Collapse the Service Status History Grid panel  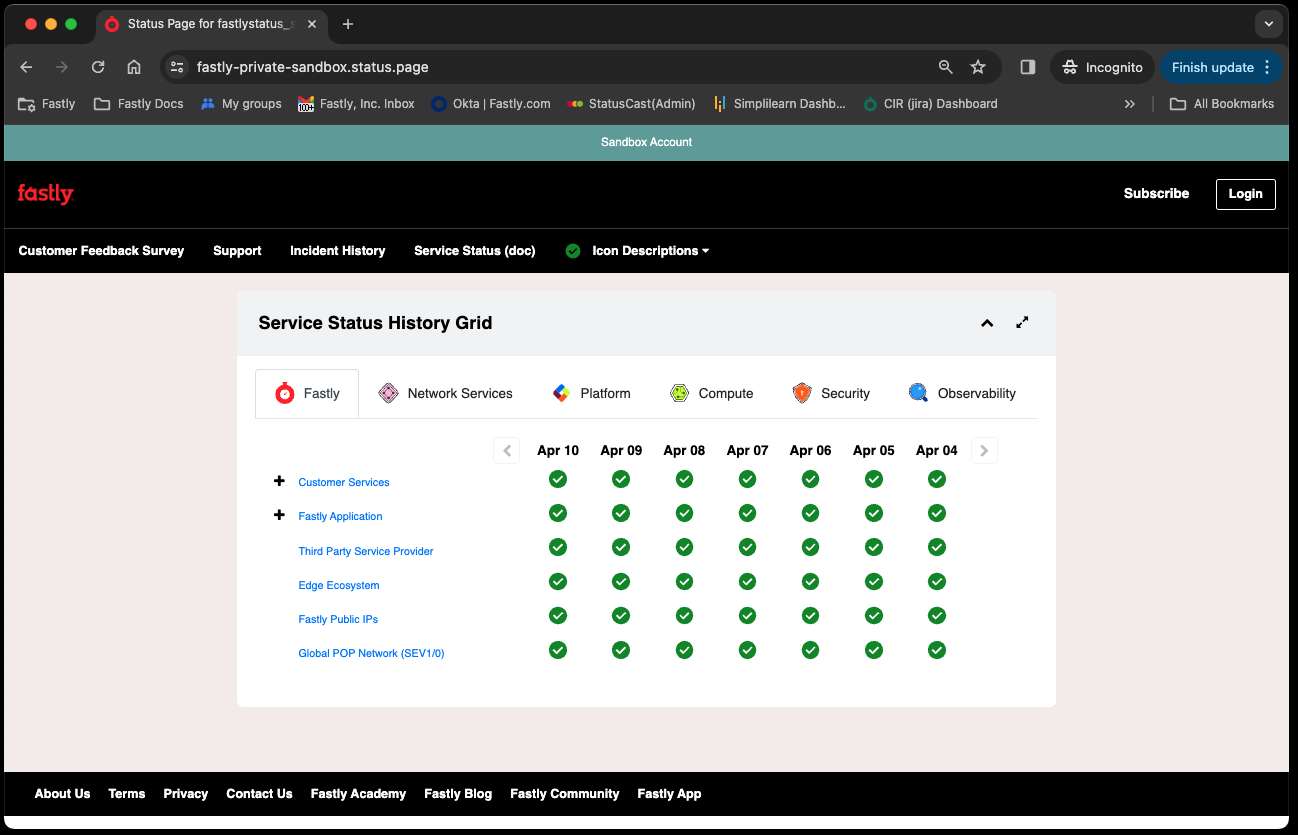pyautogui.click(x=987, y=322)
